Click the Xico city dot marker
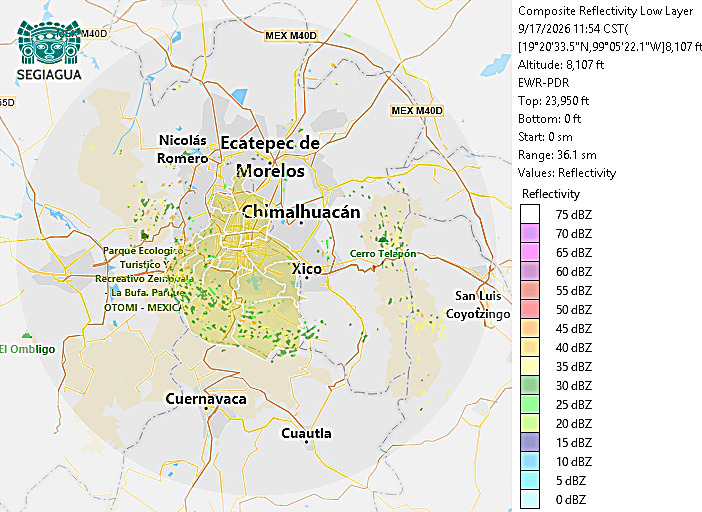Viewport: 702px width, 512px height. [x=307, y=277]
